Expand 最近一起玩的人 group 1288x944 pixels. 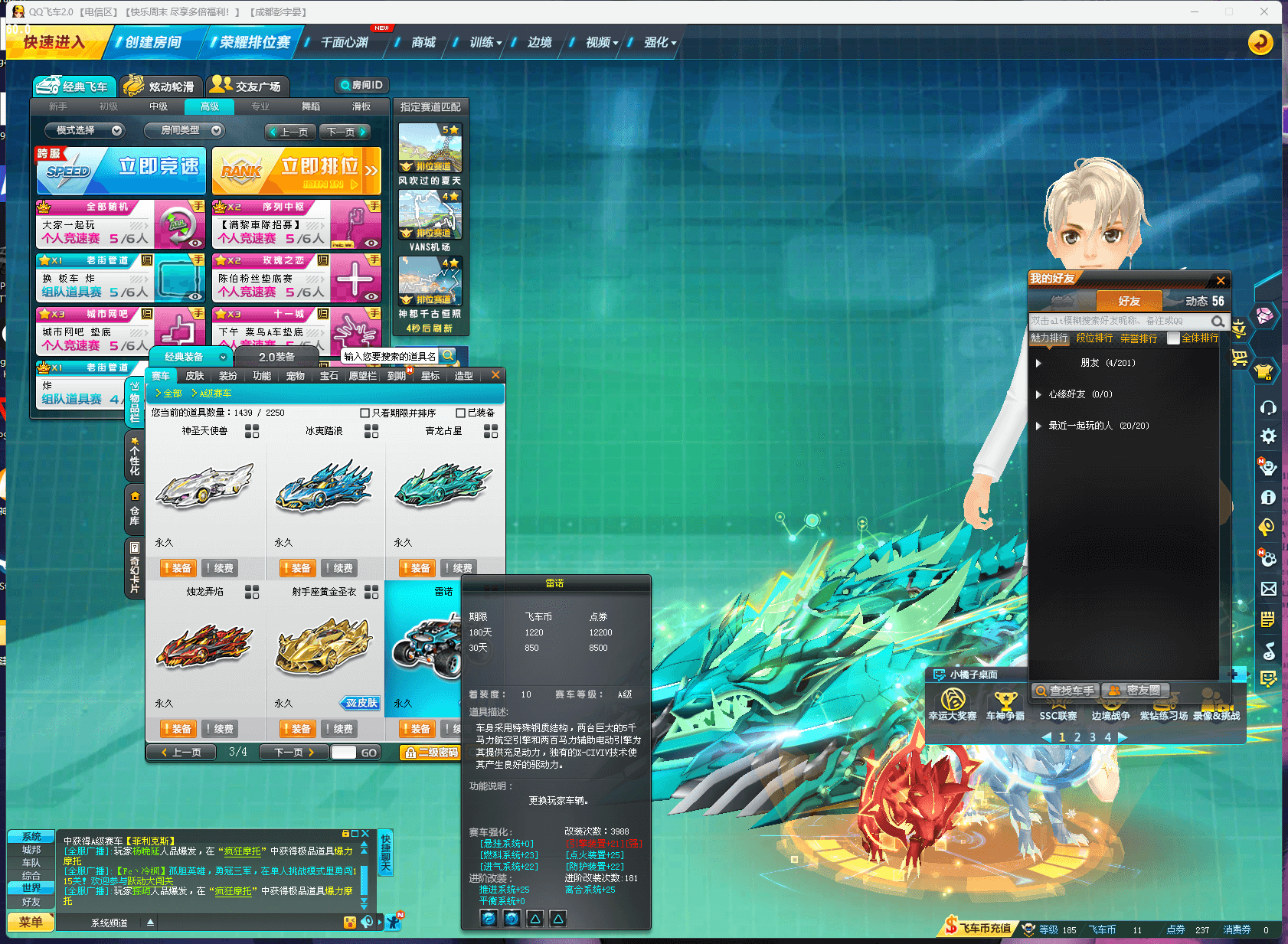point(1038,426)
